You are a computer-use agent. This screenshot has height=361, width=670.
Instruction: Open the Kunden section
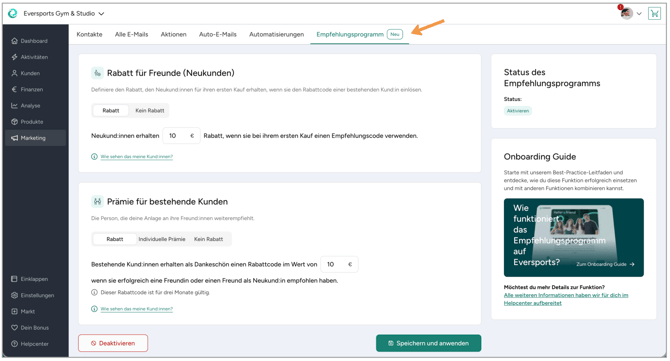click(26, 73)
